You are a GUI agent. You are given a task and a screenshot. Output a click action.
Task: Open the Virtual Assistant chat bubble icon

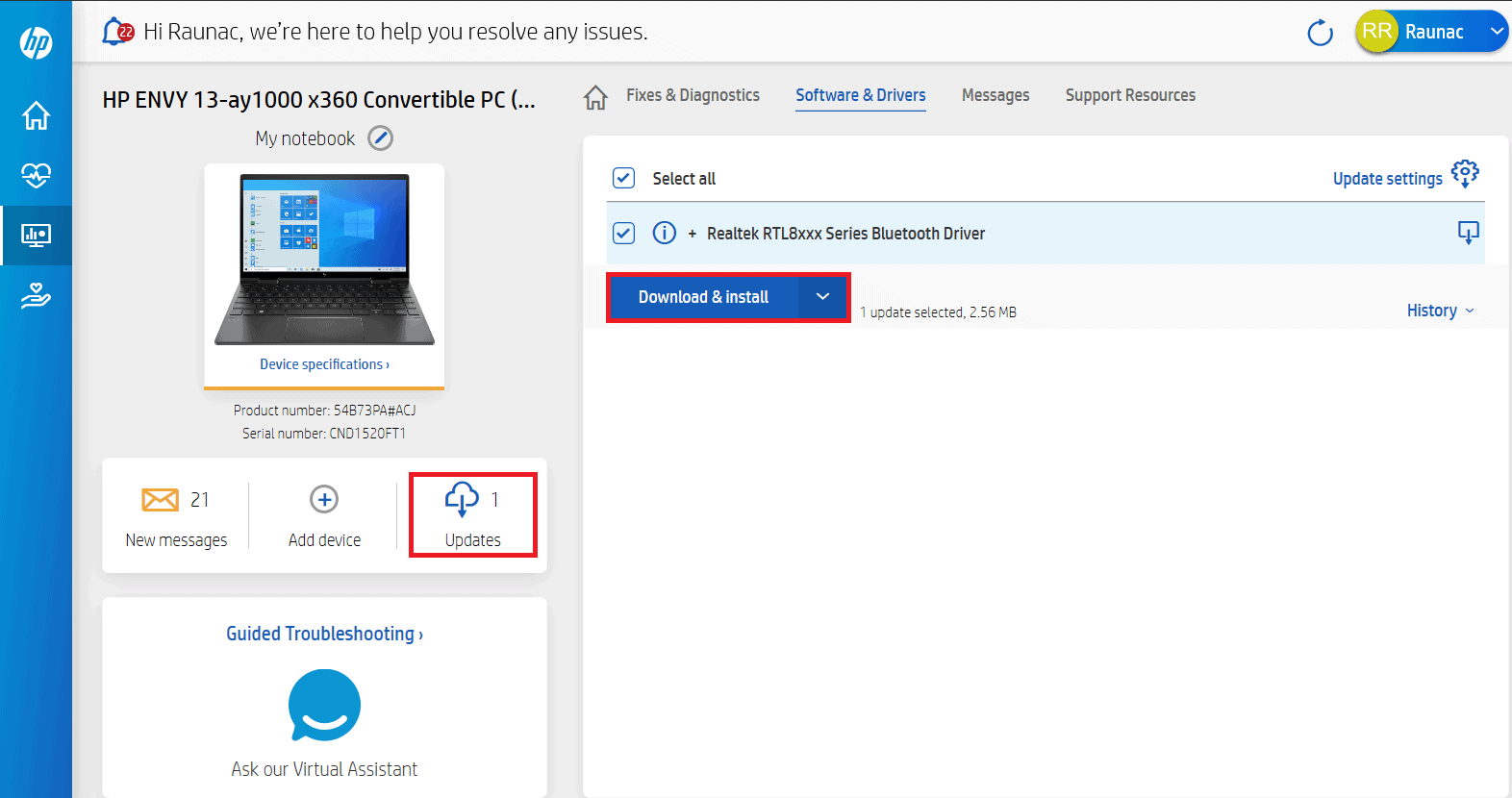click(x=324, y=706)
